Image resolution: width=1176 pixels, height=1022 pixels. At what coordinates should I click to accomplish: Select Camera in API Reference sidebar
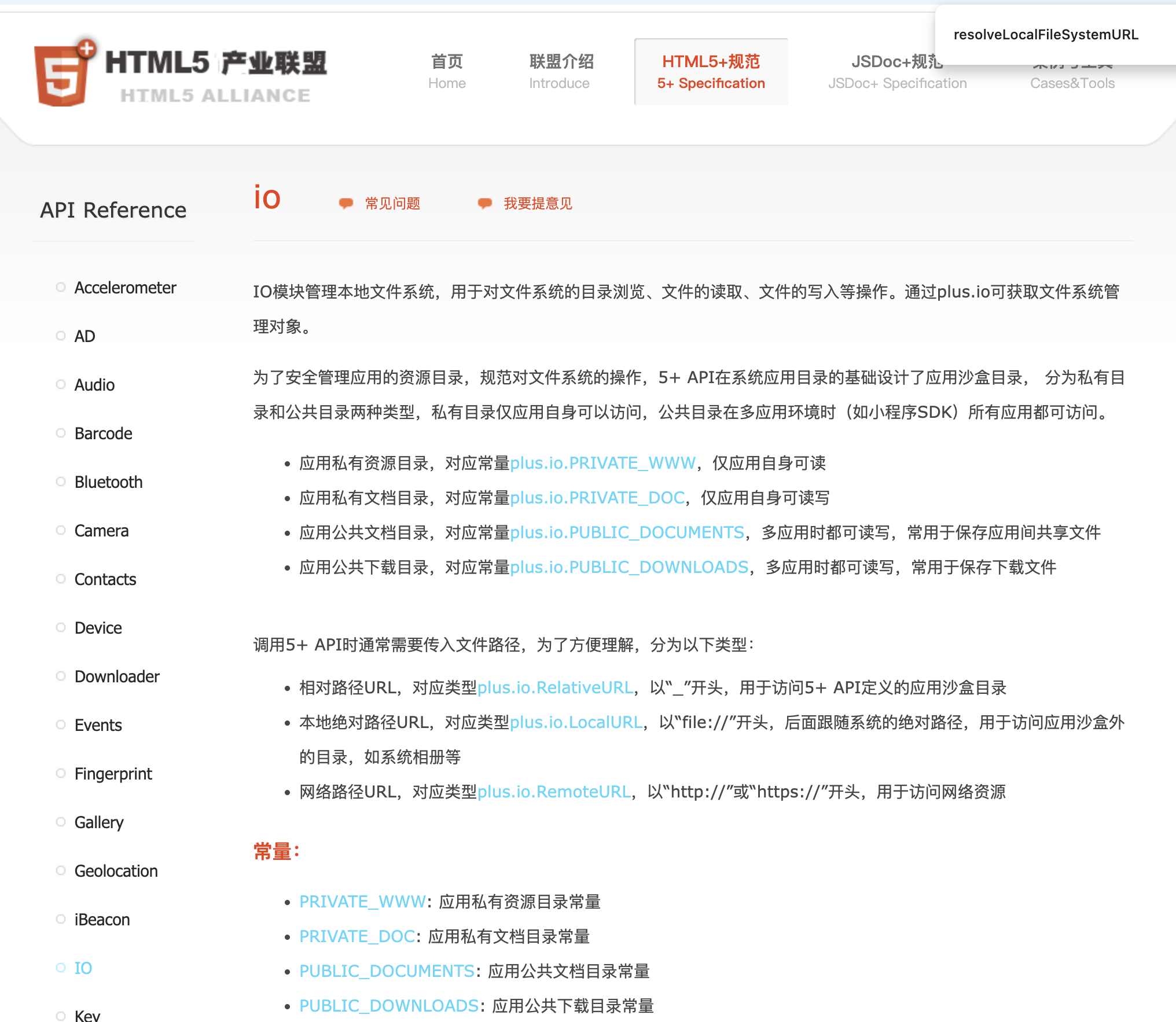[101, 530]
